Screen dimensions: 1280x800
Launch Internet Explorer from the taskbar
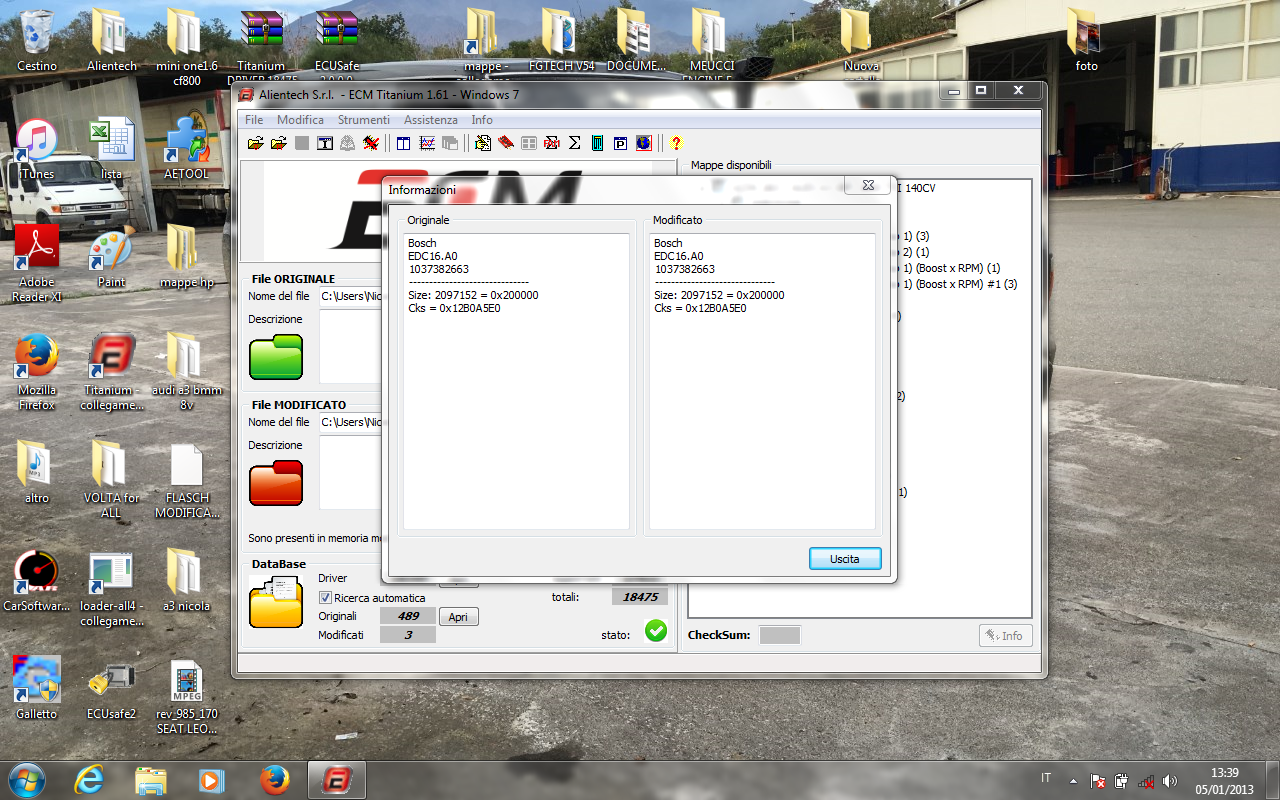(89, 779)
